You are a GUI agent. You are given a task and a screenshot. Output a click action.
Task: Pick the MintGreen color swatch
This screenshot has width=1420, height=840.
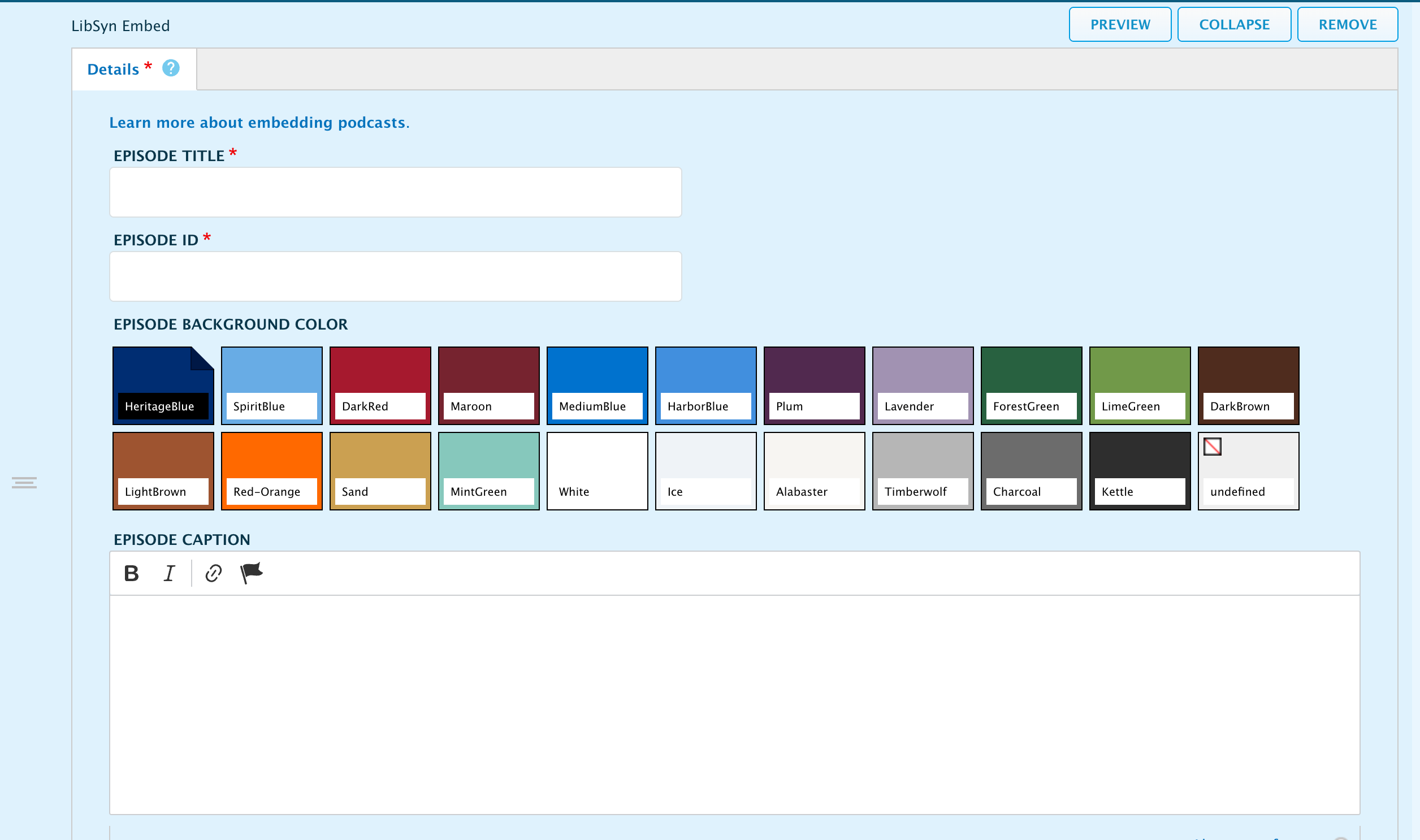pos(488,471)
